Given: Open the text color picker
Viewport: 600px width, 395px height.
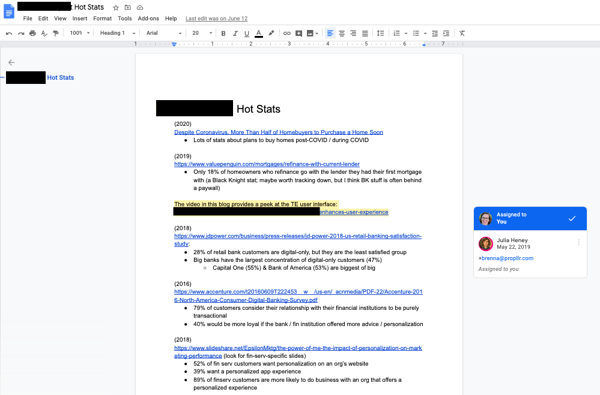Looking at the screenshot, I should 259,33.
